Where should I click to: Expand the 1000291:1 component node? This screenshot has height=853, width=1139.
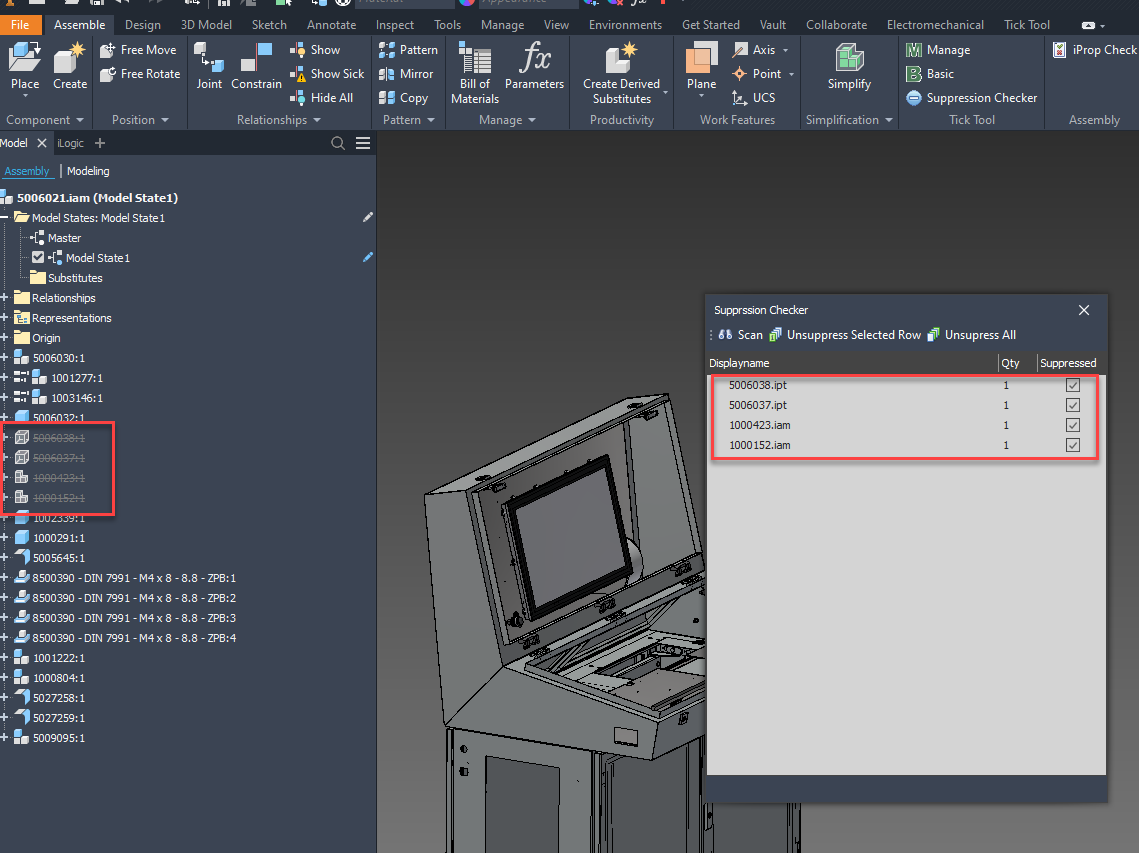(x=4, y=538)
